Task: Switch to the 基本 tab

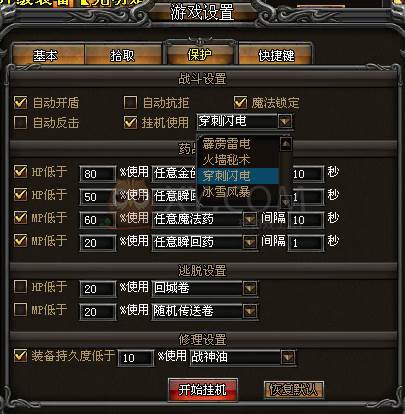Action: tap(46, 55)
